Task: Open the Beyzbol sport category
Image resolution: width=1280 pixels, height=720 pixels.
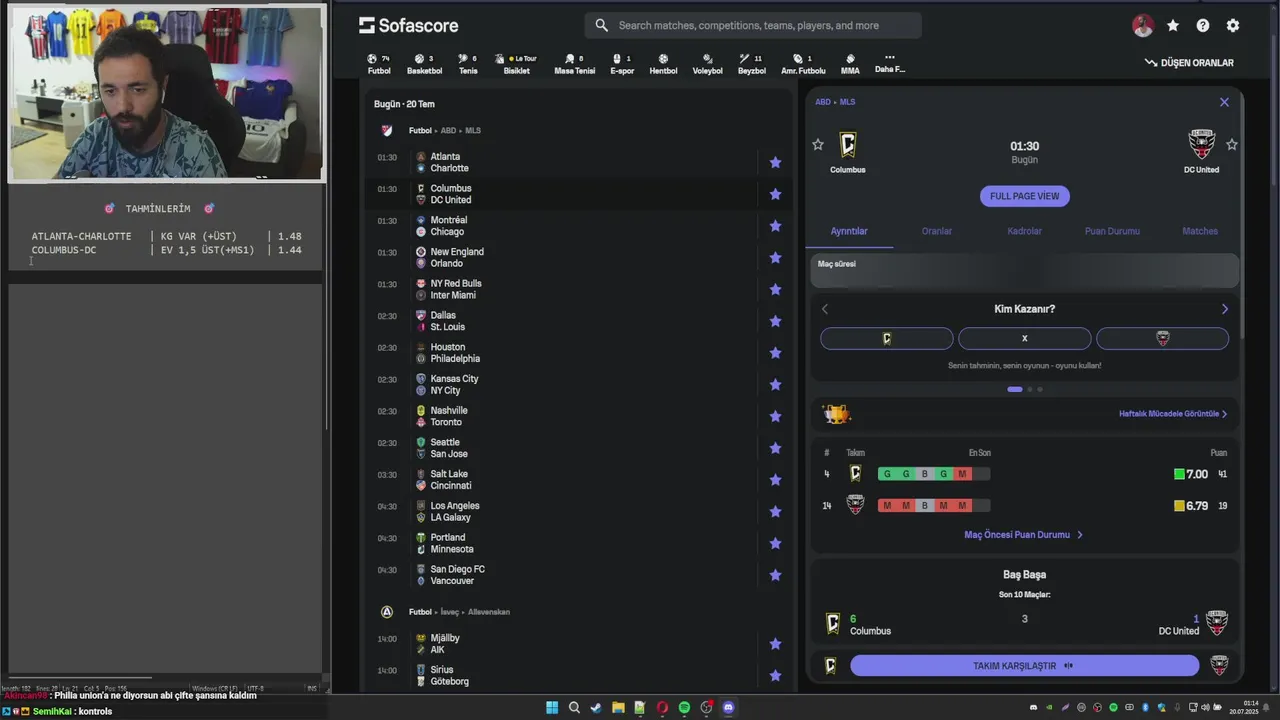Action: (x=751, y=64)
